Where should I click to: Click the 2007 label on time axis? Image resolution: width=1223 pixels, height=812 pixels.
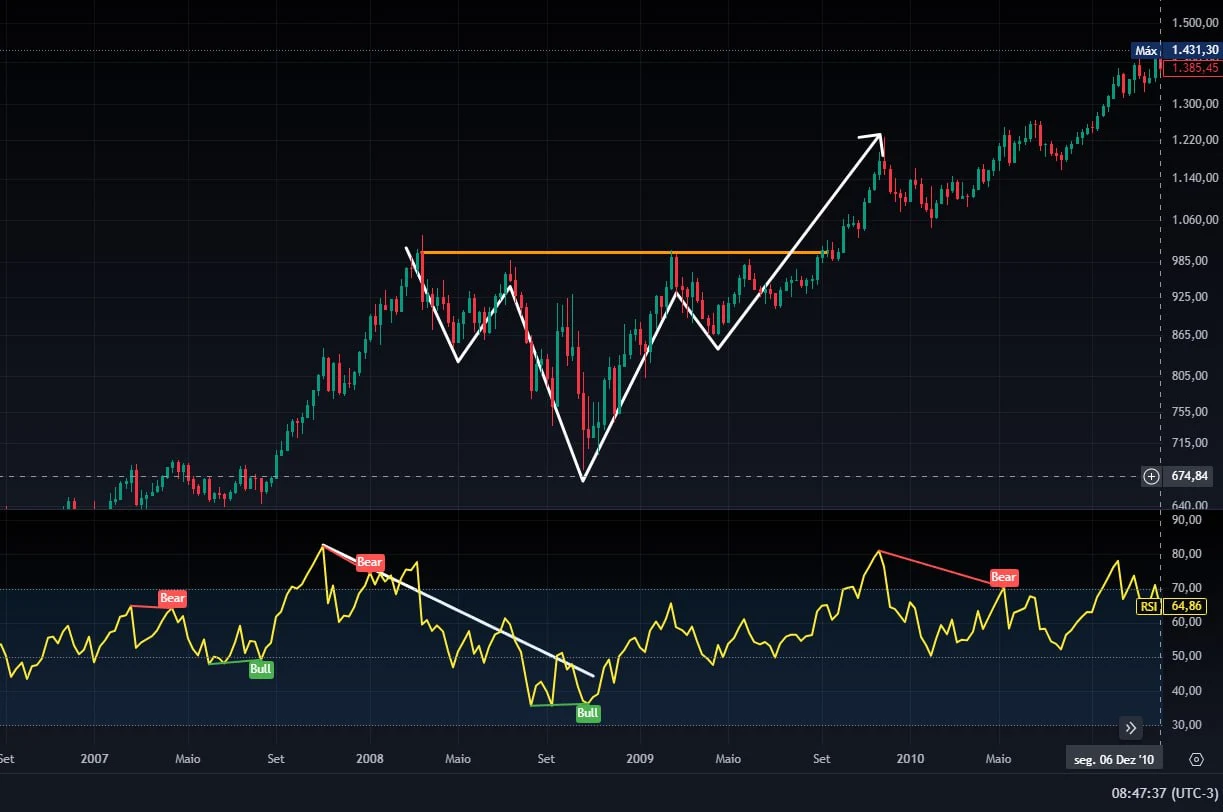coord(94,759)
